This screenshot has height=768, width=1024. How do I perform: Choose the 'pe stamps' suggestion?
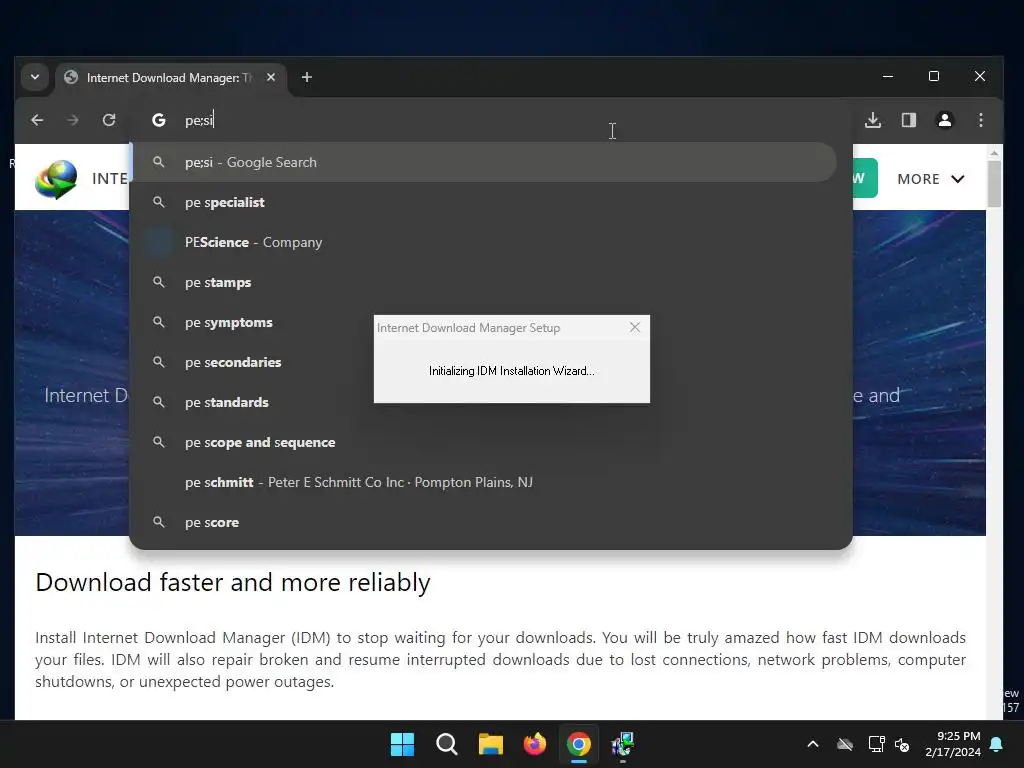tap(484, 282)
